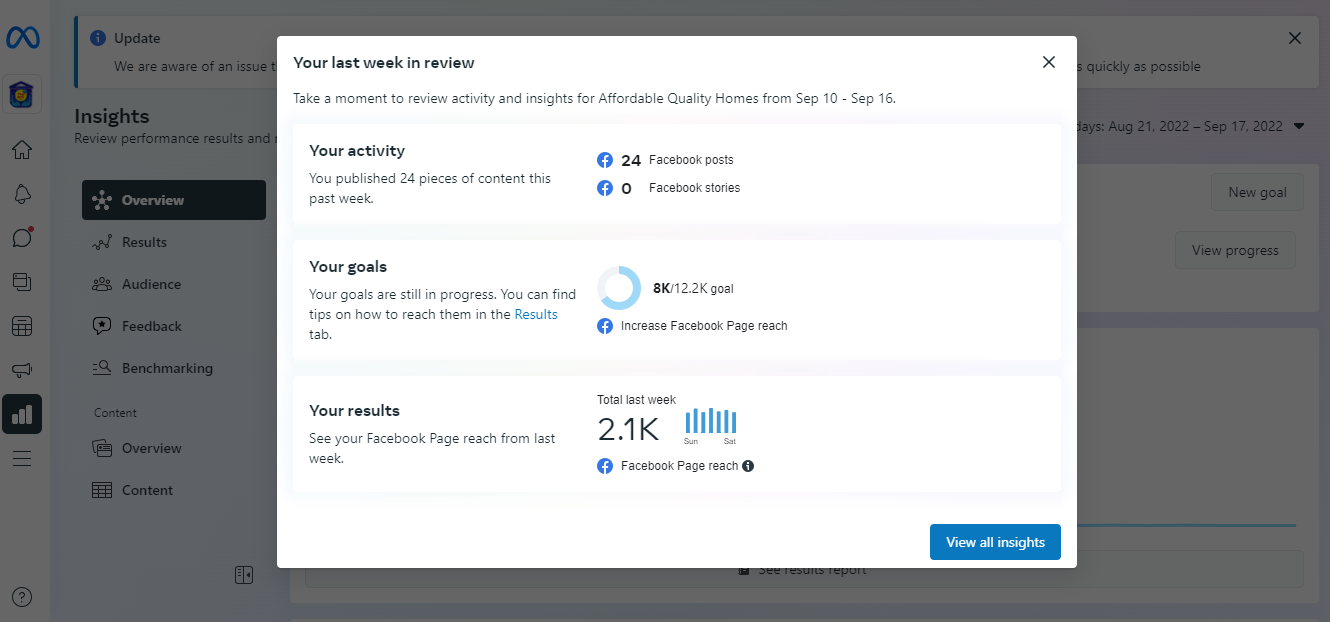This screenshot has height=622, width=1330.
Task: Open the Home icon in sidebar
Action: 21,150
